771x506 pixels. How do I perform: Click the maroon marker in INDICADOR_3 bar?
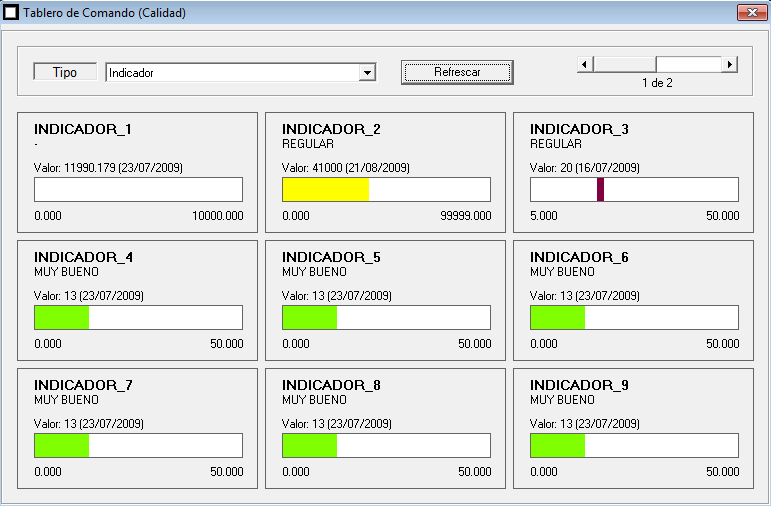click(x=600, y=190)
